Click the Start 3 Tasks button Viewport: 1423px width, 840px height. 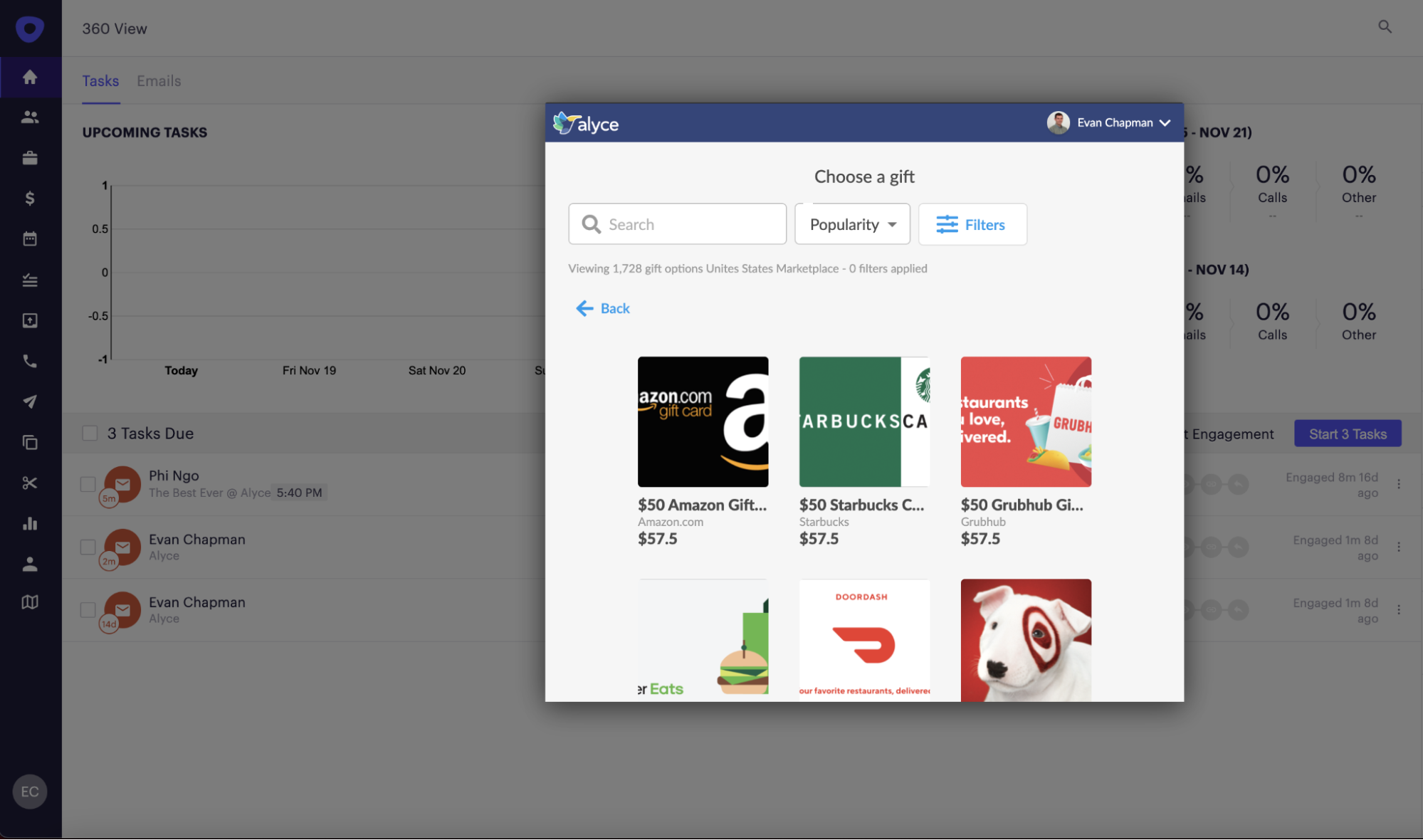coord(1348,434)
